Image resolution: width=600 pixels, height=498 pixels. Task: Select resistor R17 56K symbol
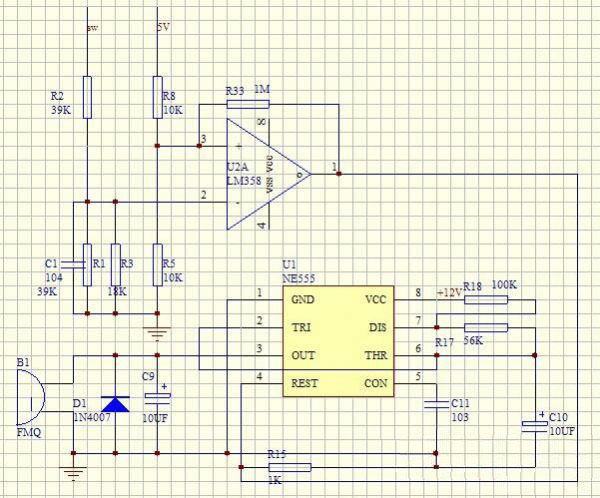point(486,328)
